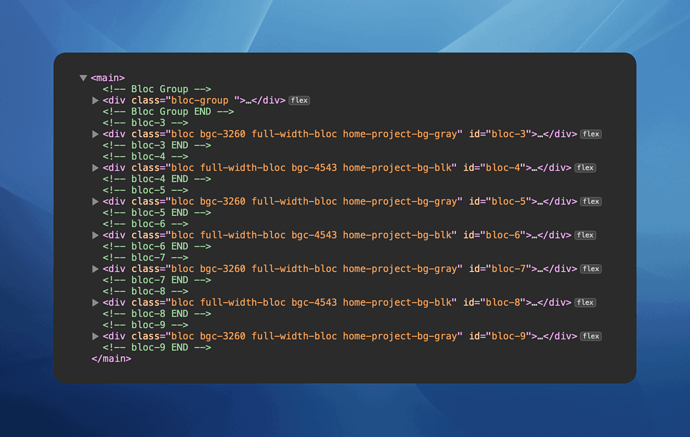Select the 'bloc-4' opening comment

pyautogui.click(x=145, y=157)
